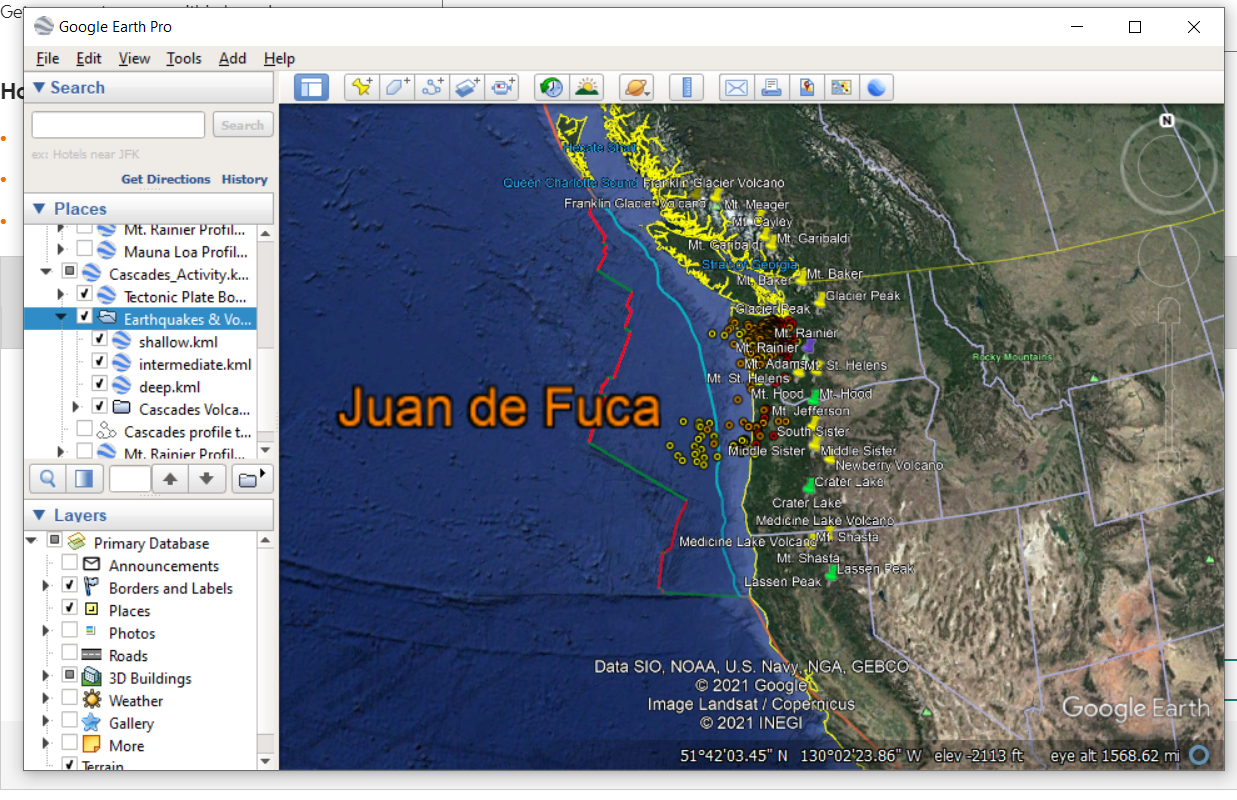
Task: Click the blue globe icon at toolbar end
Action: [x=876, y=87]
